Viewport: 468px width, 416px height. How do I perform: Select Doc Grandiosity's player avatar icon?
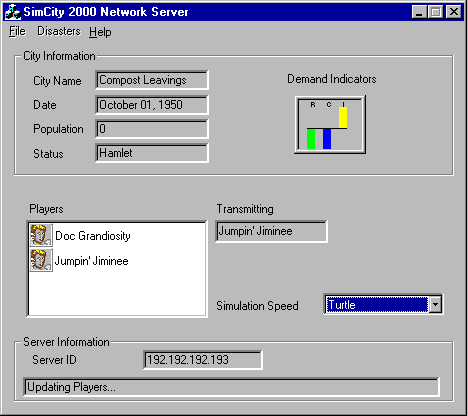click(x=41, y=235)
